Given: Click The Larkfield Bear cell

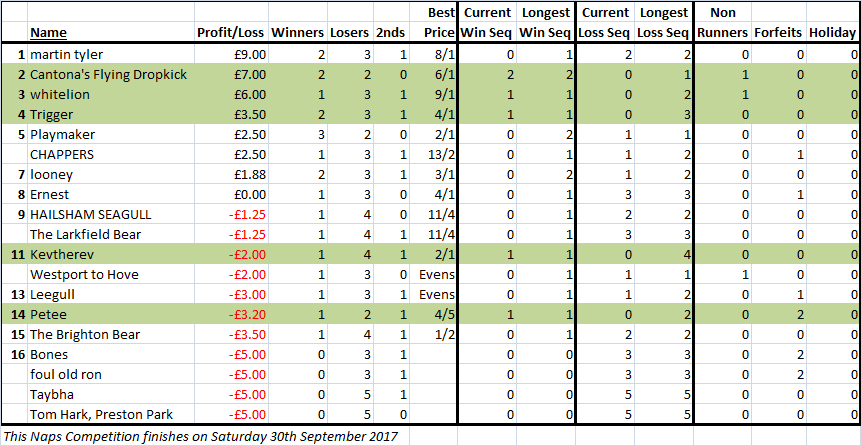Looking at the screenshot, I should coord(111,235).
